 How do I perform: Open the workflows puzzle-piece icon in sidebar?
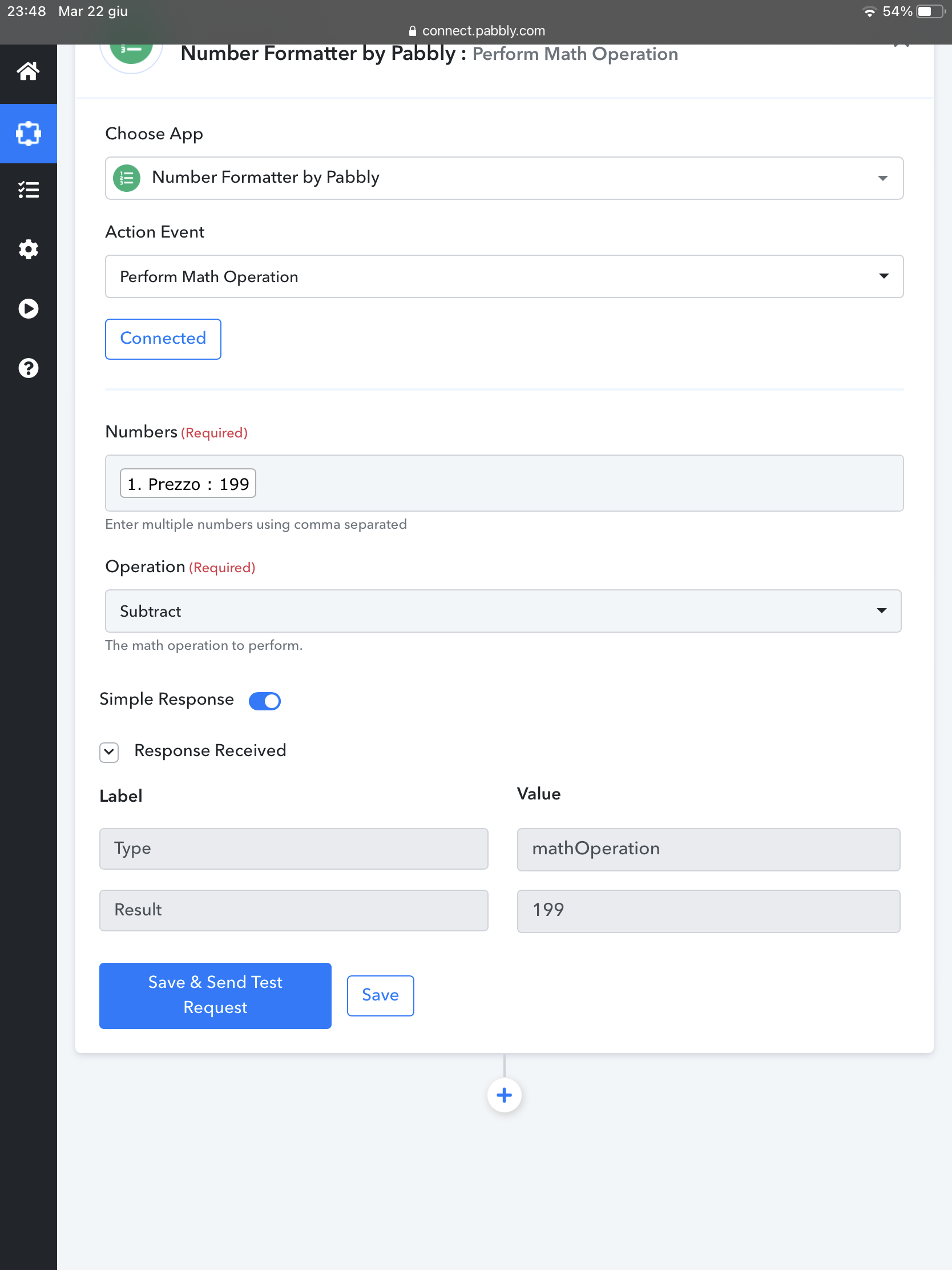(28, 133)
